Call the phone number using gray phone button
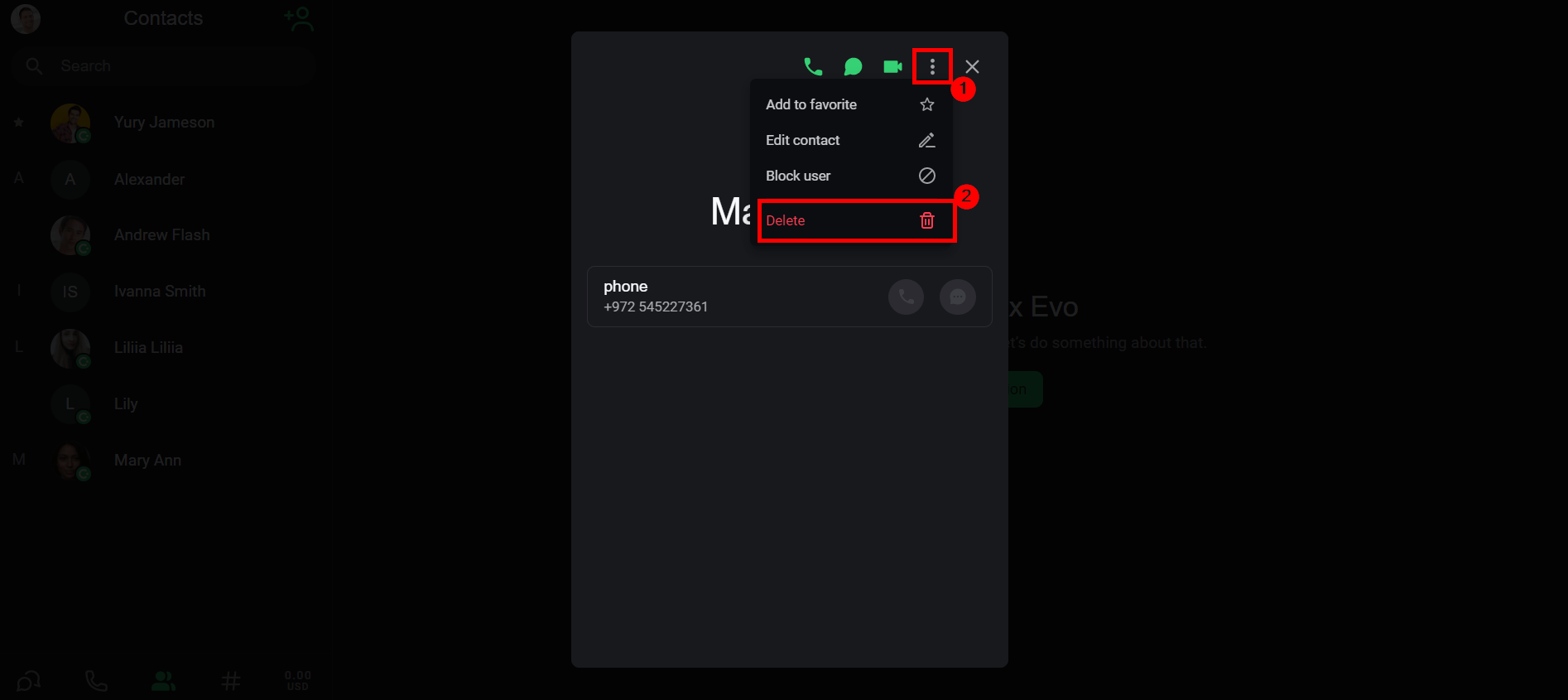 (x=907, y=297)
